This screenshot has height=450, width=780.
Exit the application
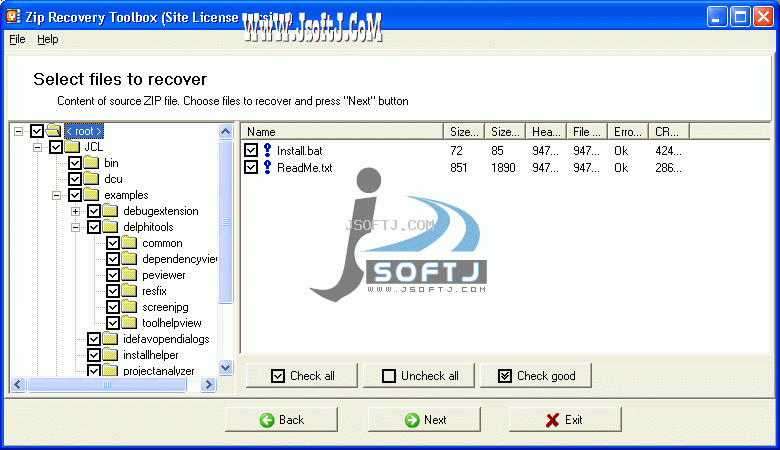(565, 420)
